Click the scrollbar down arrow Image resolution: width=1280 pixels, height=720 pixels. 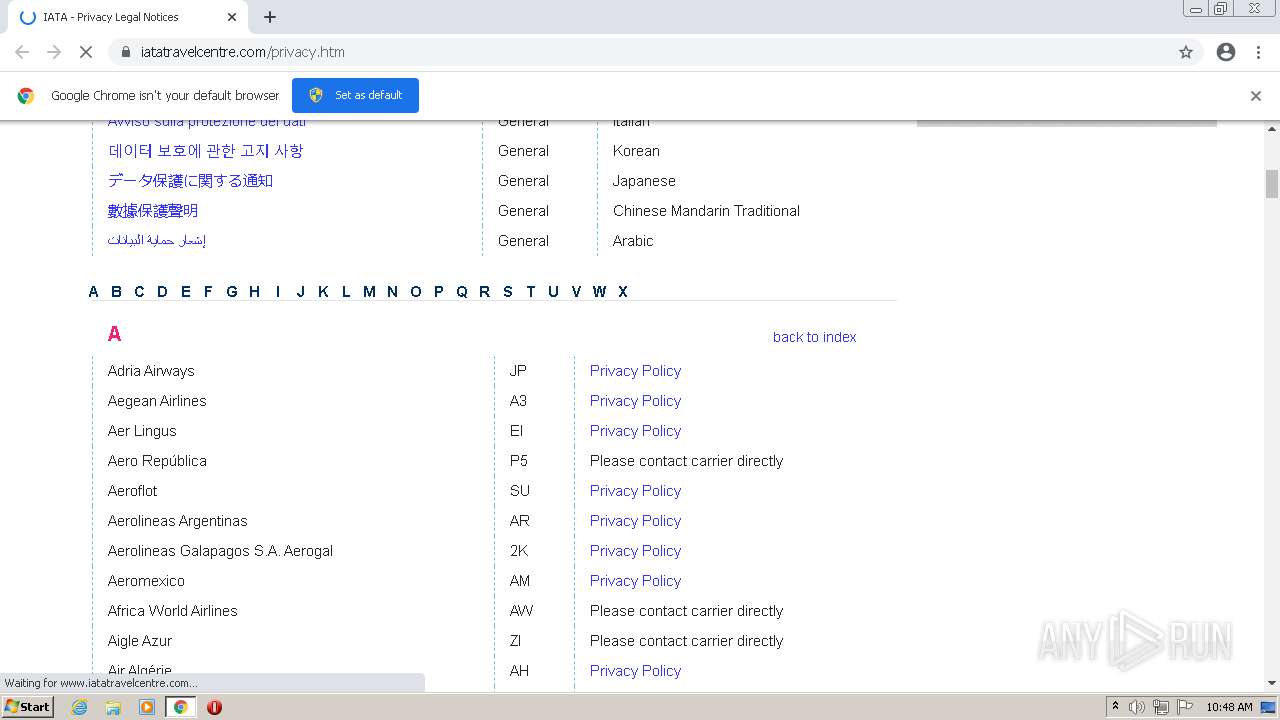click(1272, 683)
